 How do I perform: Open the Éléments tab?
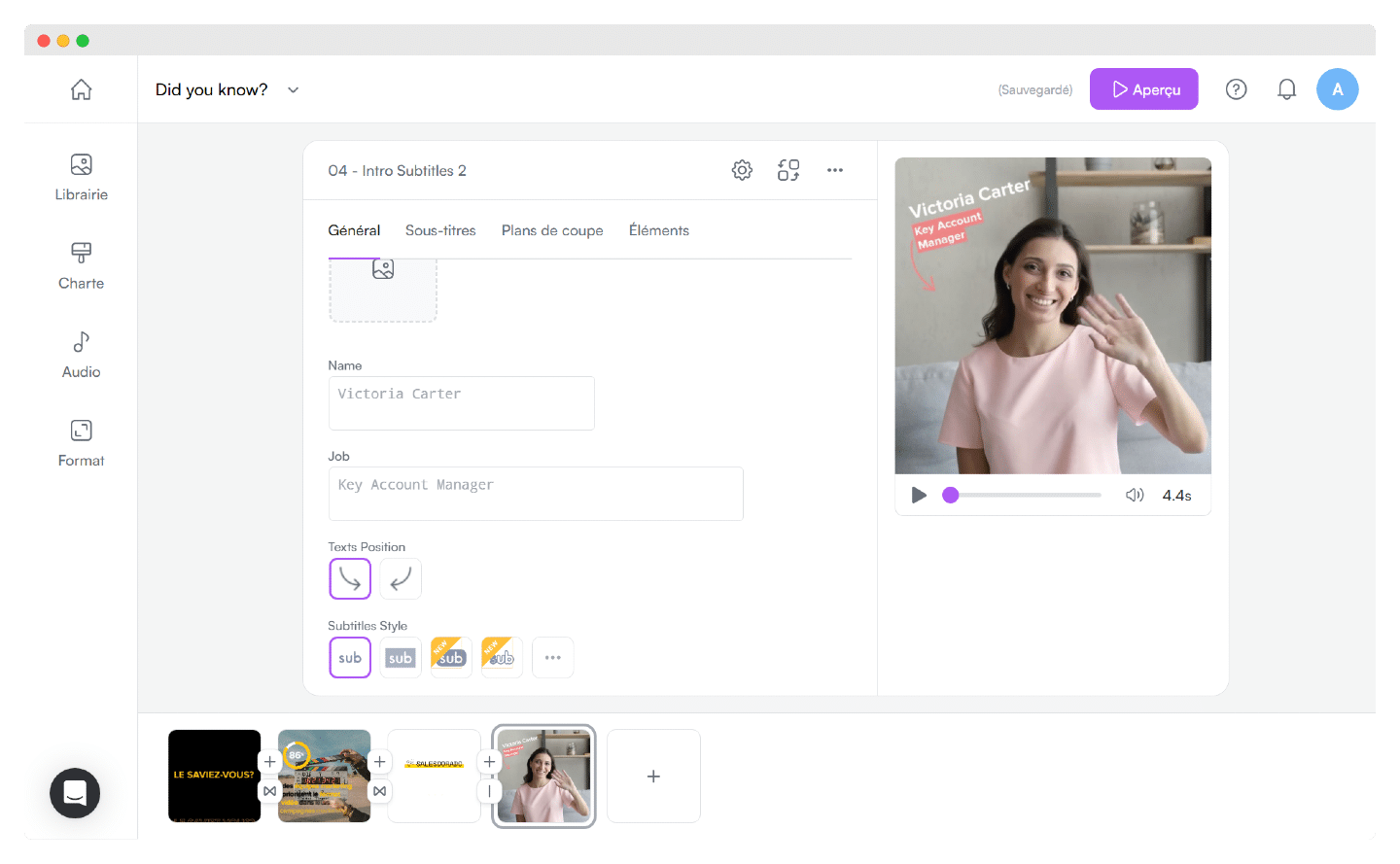click(658, 230)
